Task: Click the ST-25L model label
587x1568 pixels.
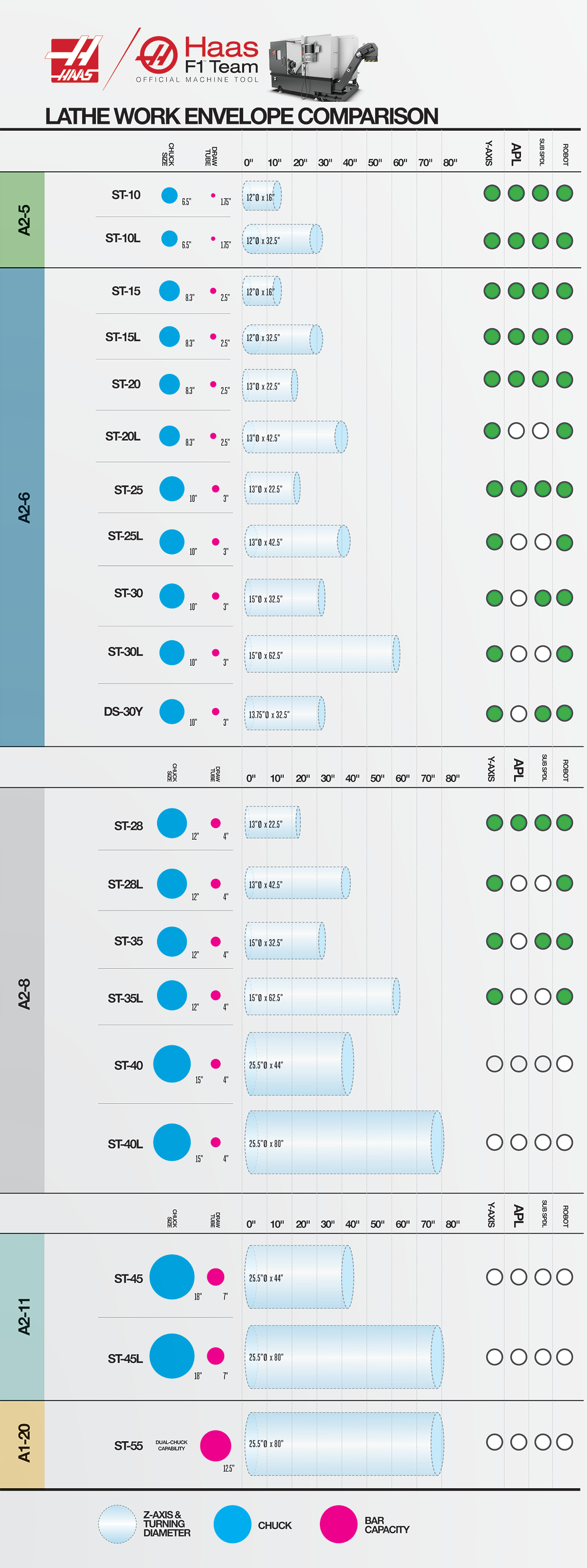Action: click(x=125, y=536)
